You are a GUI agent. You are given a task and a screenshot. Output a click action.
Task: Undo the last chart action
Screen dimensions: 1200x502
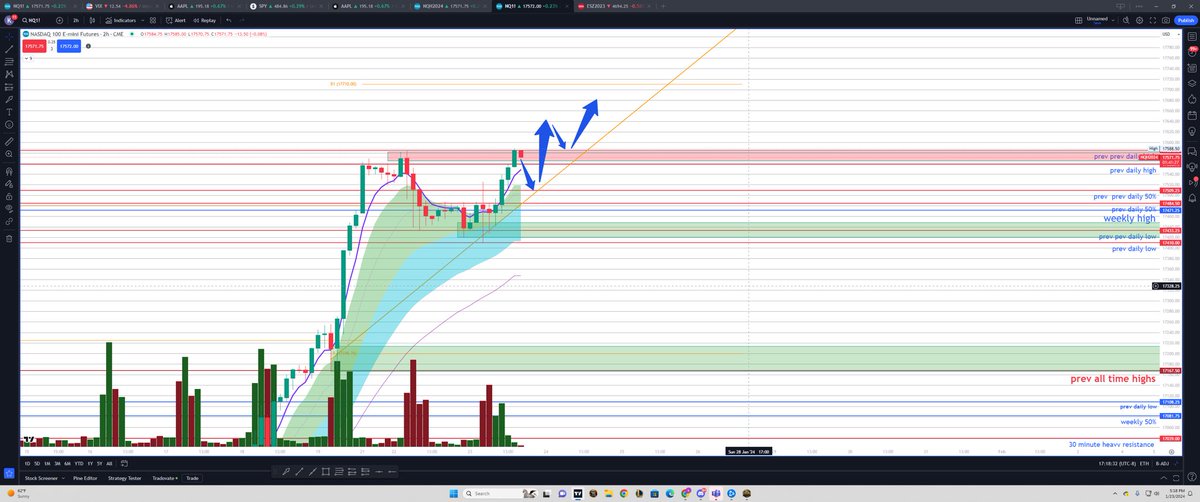tap(228, 20)
